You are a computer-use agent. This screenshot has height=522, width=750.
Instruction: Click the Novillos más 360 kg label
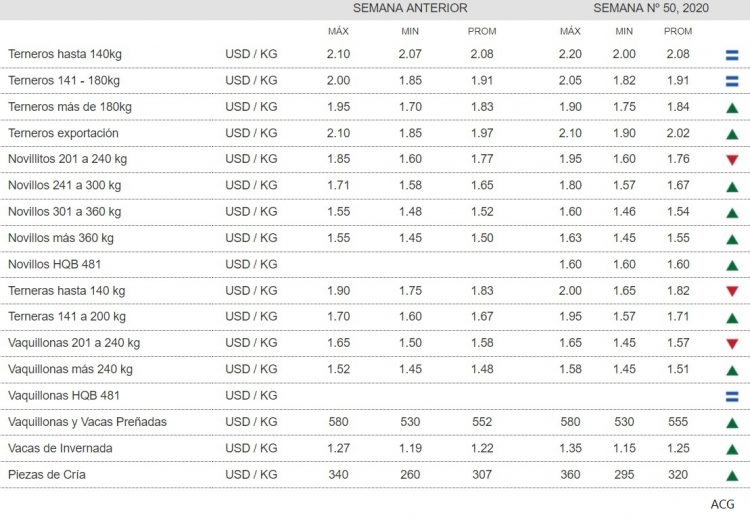61,238
